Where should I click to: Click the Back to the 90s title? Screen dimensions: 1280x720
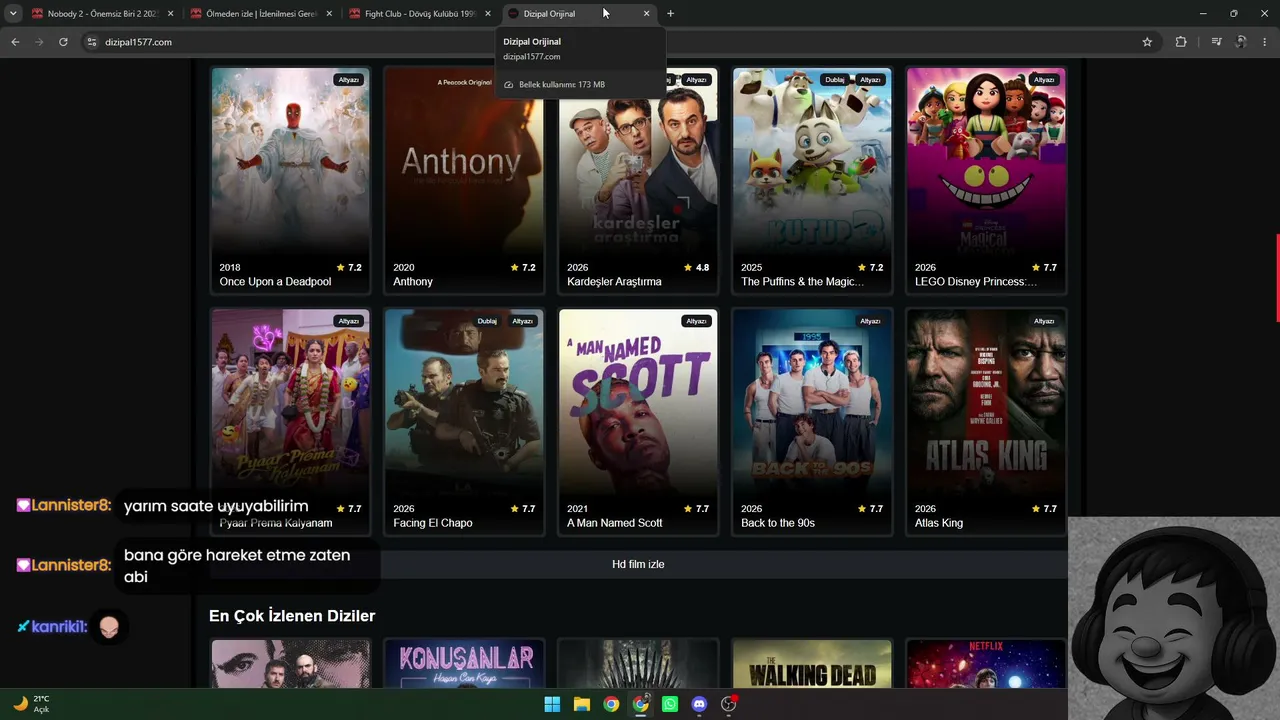[x=778, y=523]
